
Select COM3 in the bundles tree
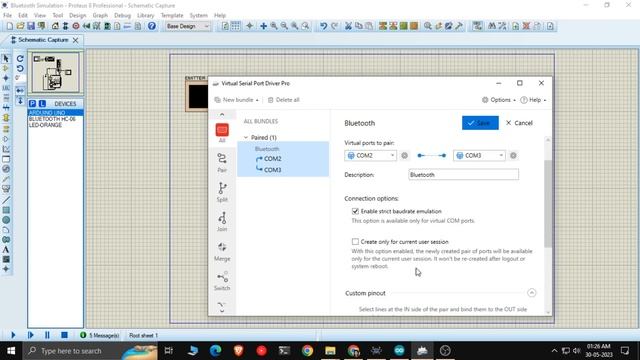(x=272, y=170)
